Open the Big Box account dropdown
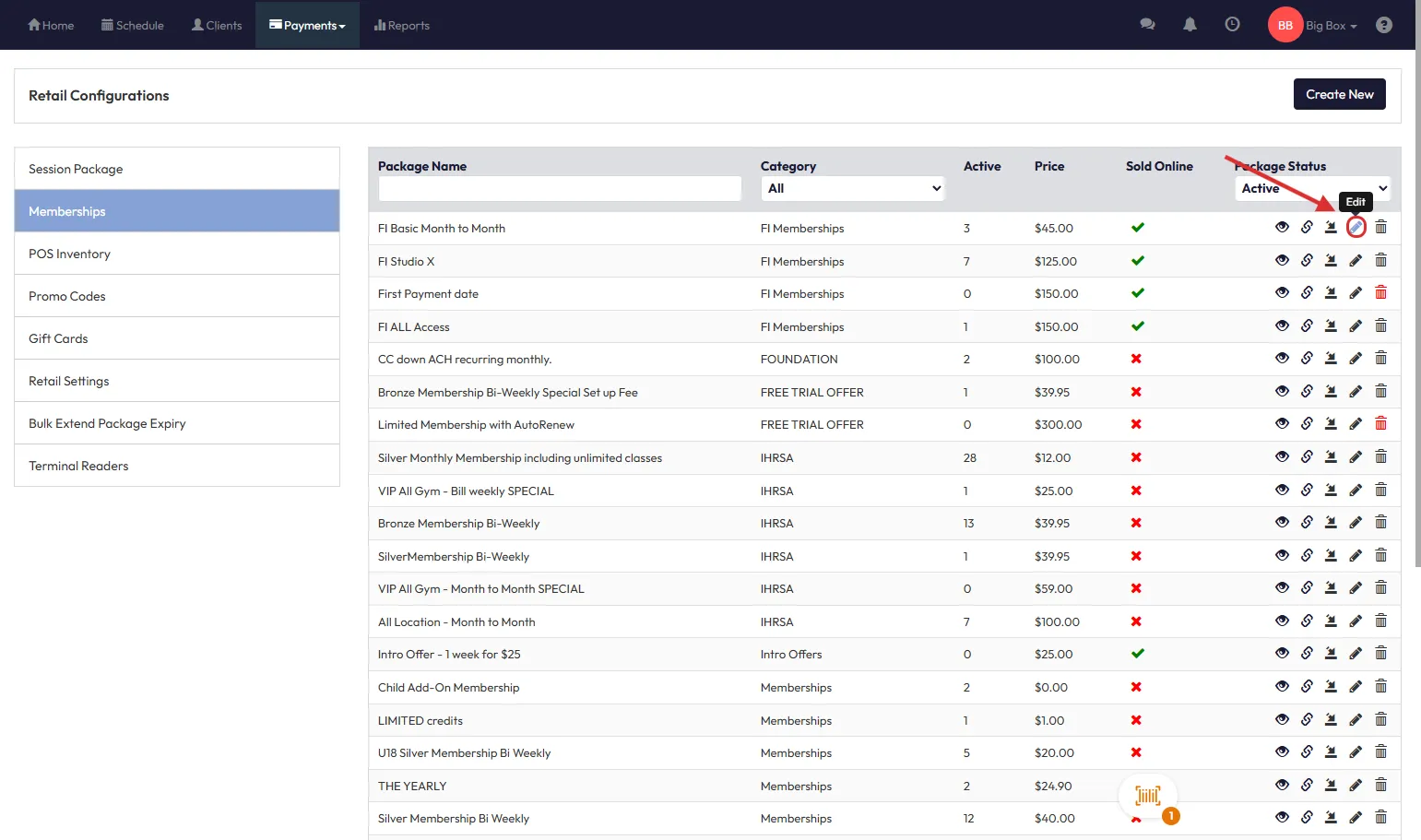 click(x=1331, y=26)
